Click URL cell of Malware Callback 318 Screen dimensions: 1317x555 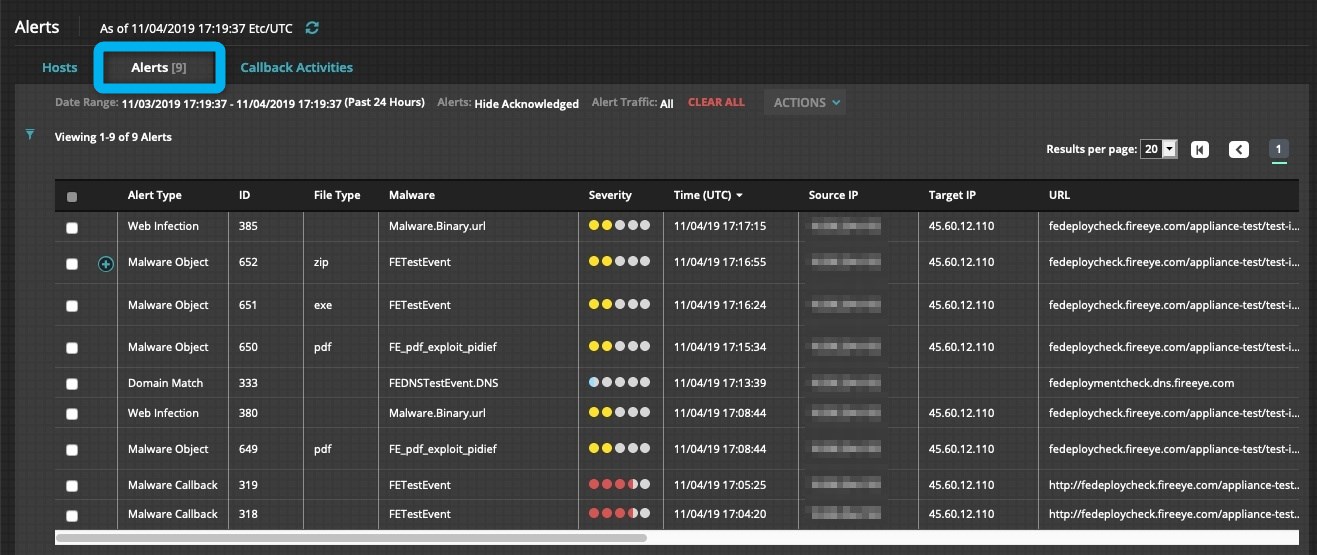click(x=1174, y=514)
